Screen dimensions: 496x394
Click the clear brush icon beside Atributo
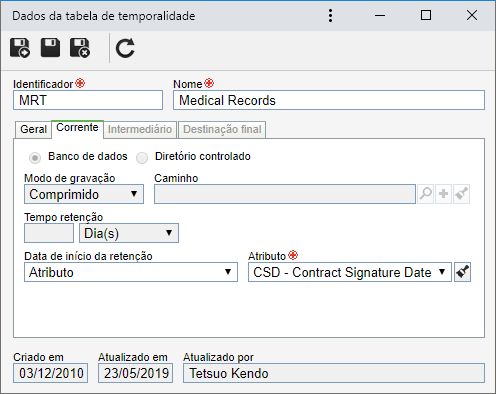tap(463, 272)
